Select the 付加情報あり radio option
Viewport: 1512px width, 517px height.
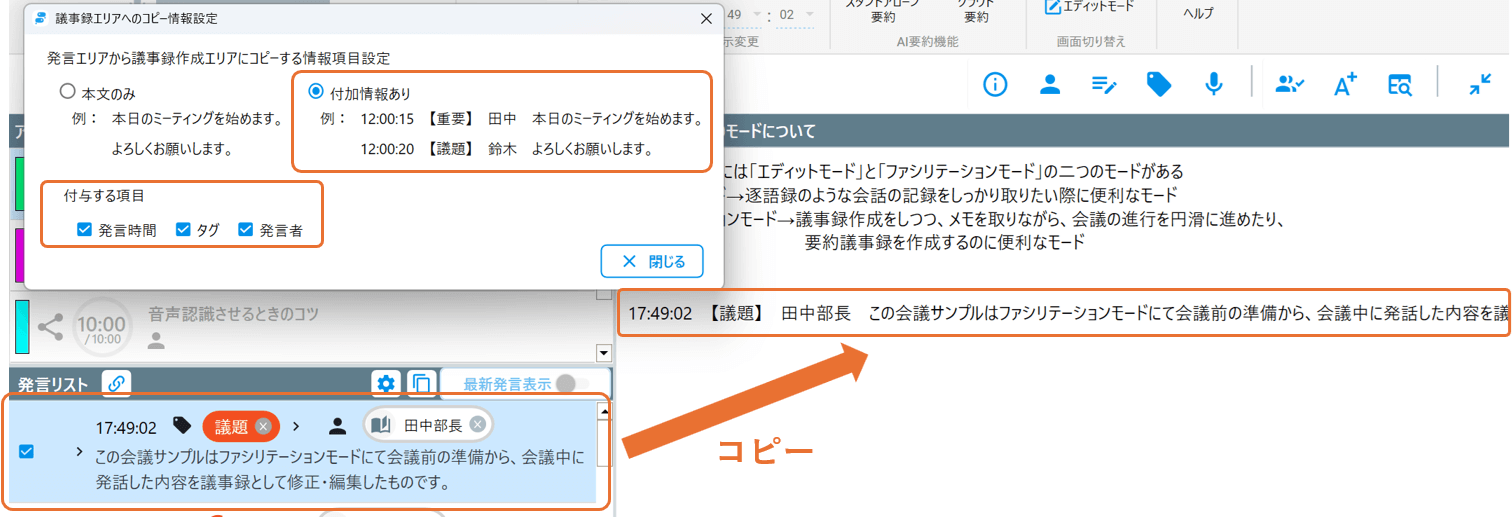pos(316,92)
